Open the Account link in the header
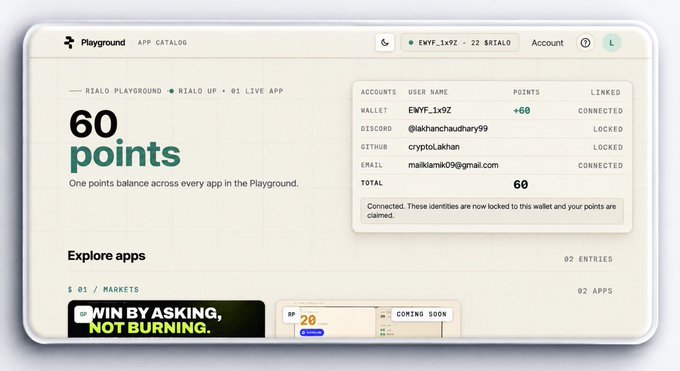This screenshot has height=371, width=680. [547, 43]
